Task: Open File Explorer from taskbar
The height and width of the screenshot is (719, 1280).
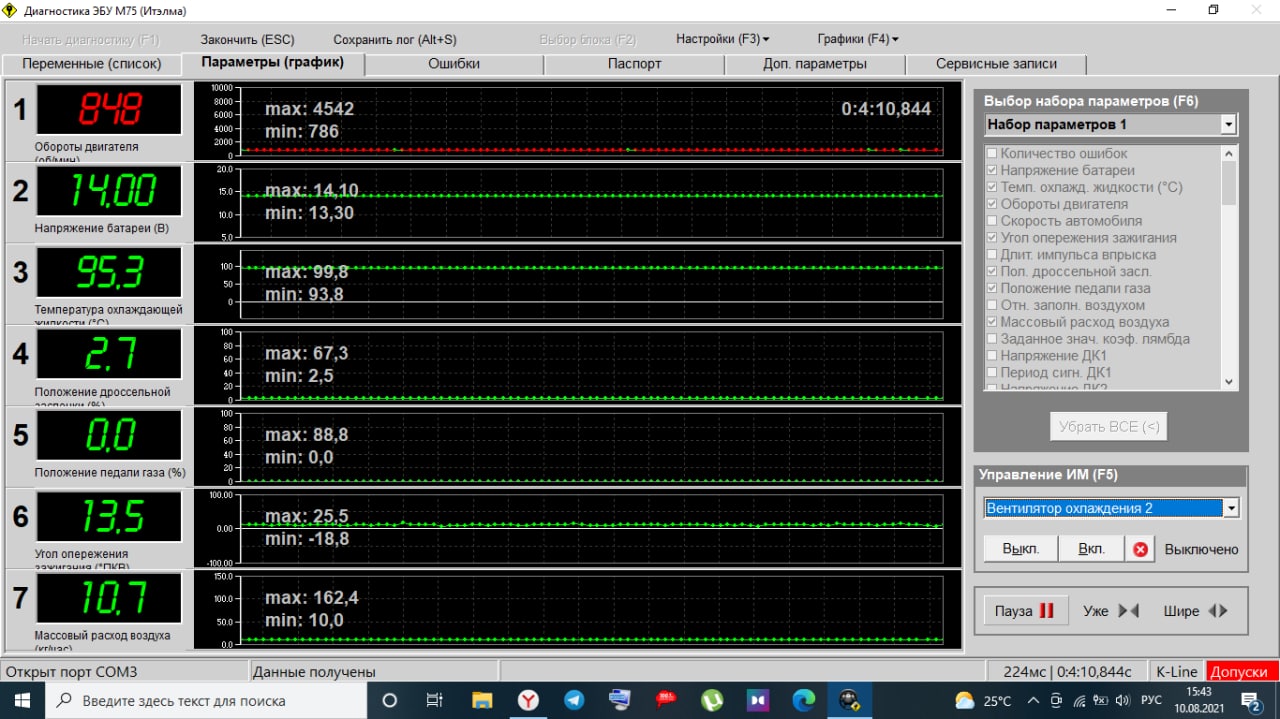Action: [x=482, y=700]
